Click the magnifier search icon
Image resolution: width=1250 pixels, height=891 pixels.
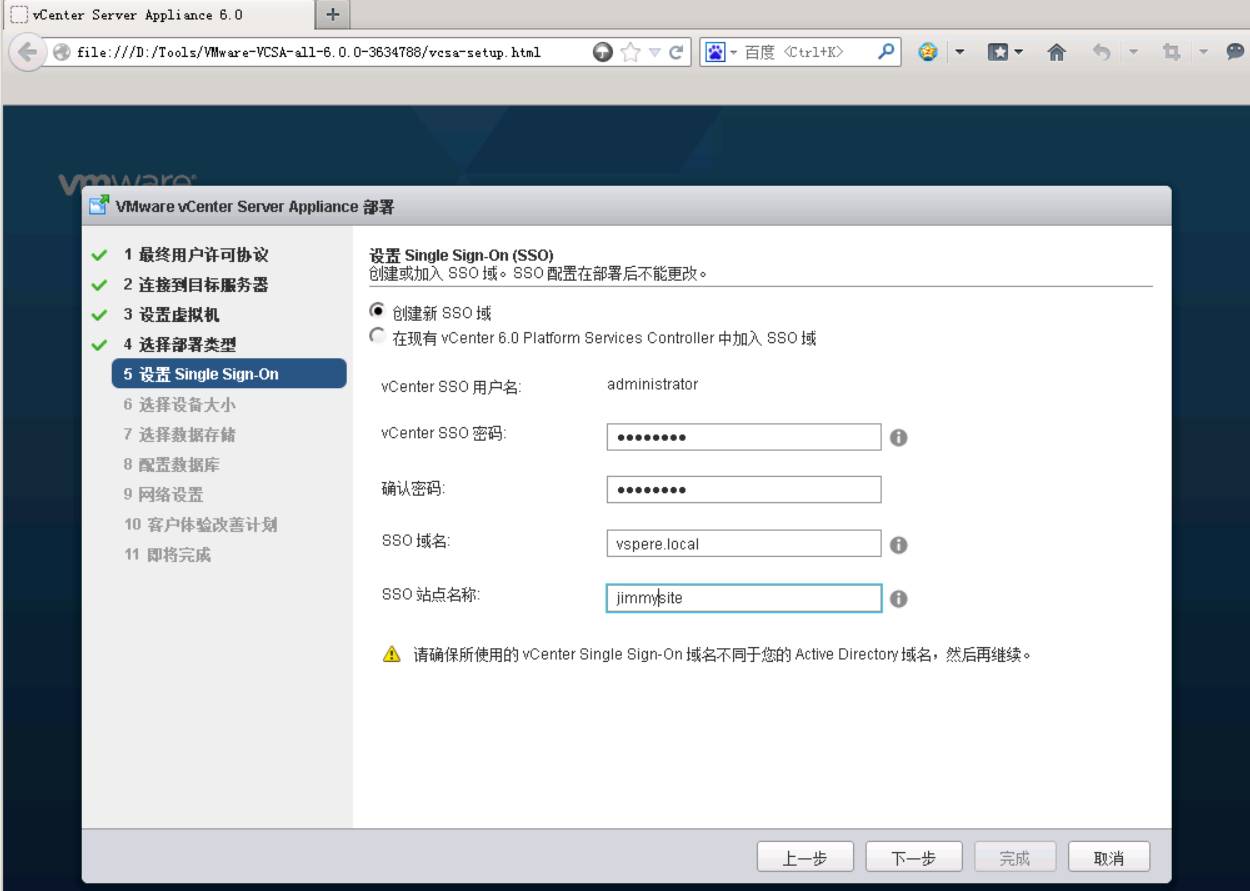pyautogui.click(x=886, y=52)
